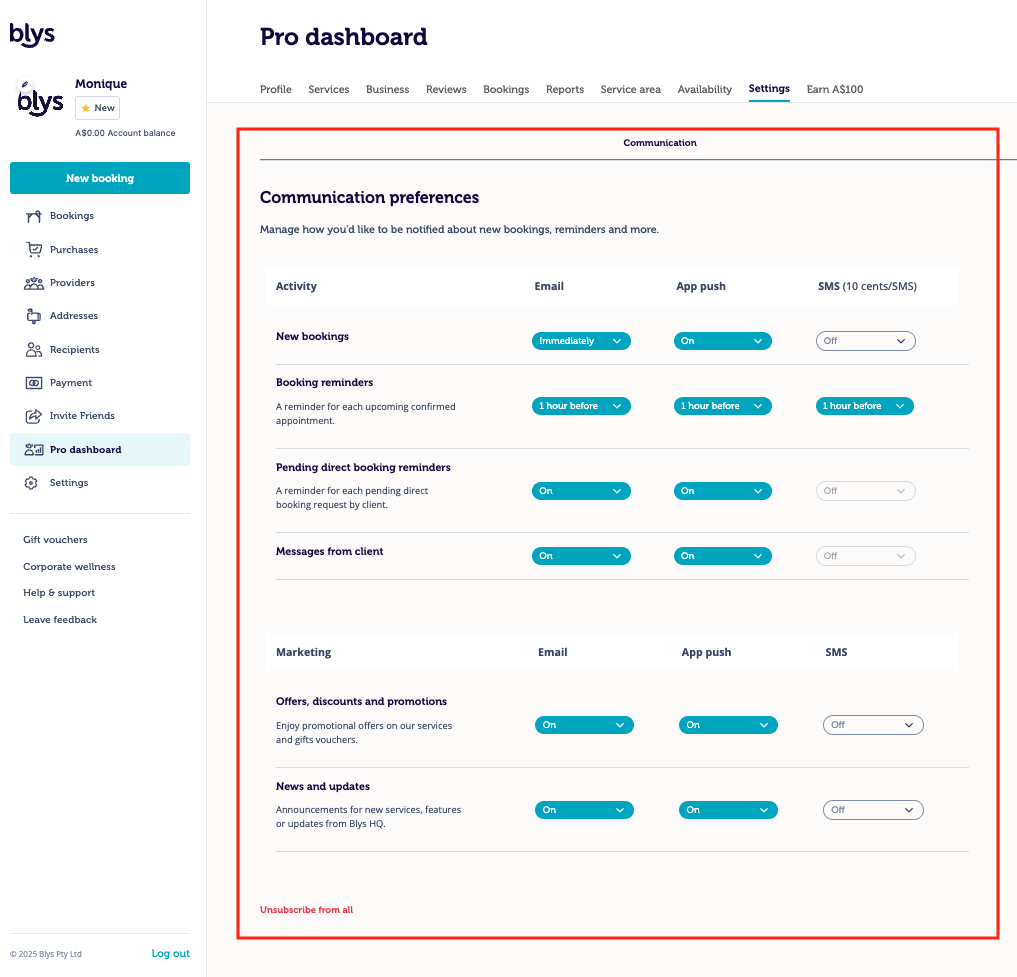Open the Earn A$100 tab
The height and width of the screenshot is (977, 1017).
pyautogui.click(x=835, y=90)
